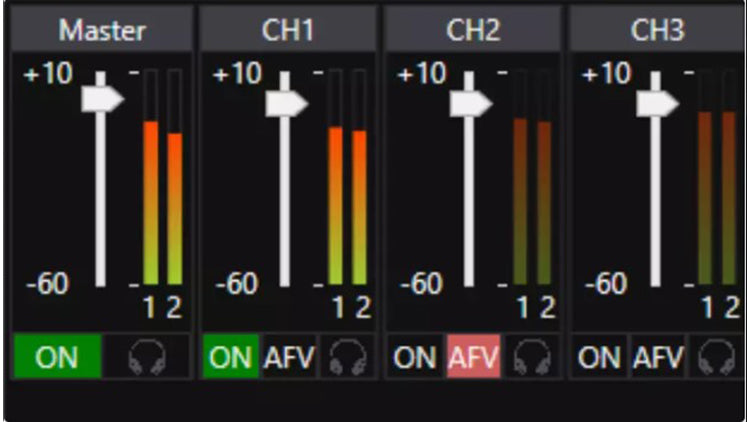Screen dimensions: 750x422
Task: Select the CH2 channel title
Action: coord(473,30)
